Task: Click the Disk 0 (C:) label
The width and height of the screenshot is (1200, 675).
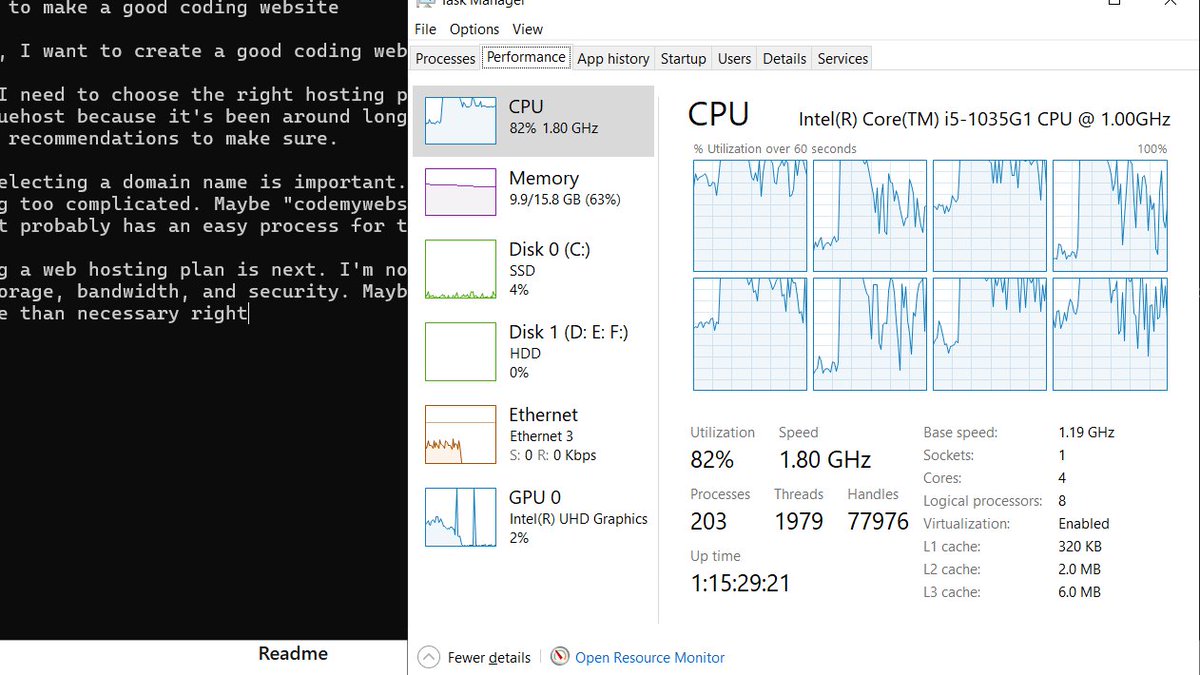Action: click(x=549, y=249)
